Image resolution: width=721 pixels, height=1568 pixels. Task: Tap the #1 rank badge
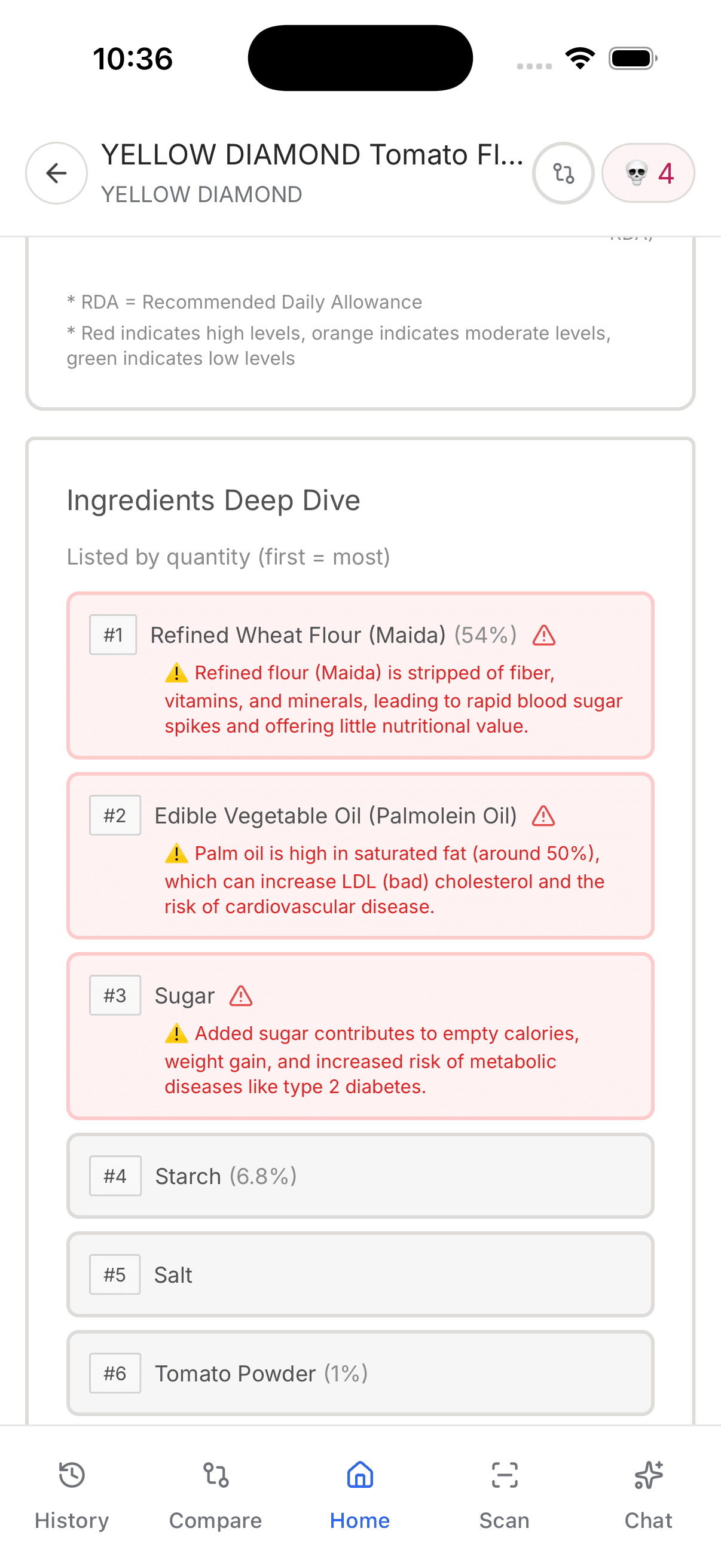tap(113, 636)
